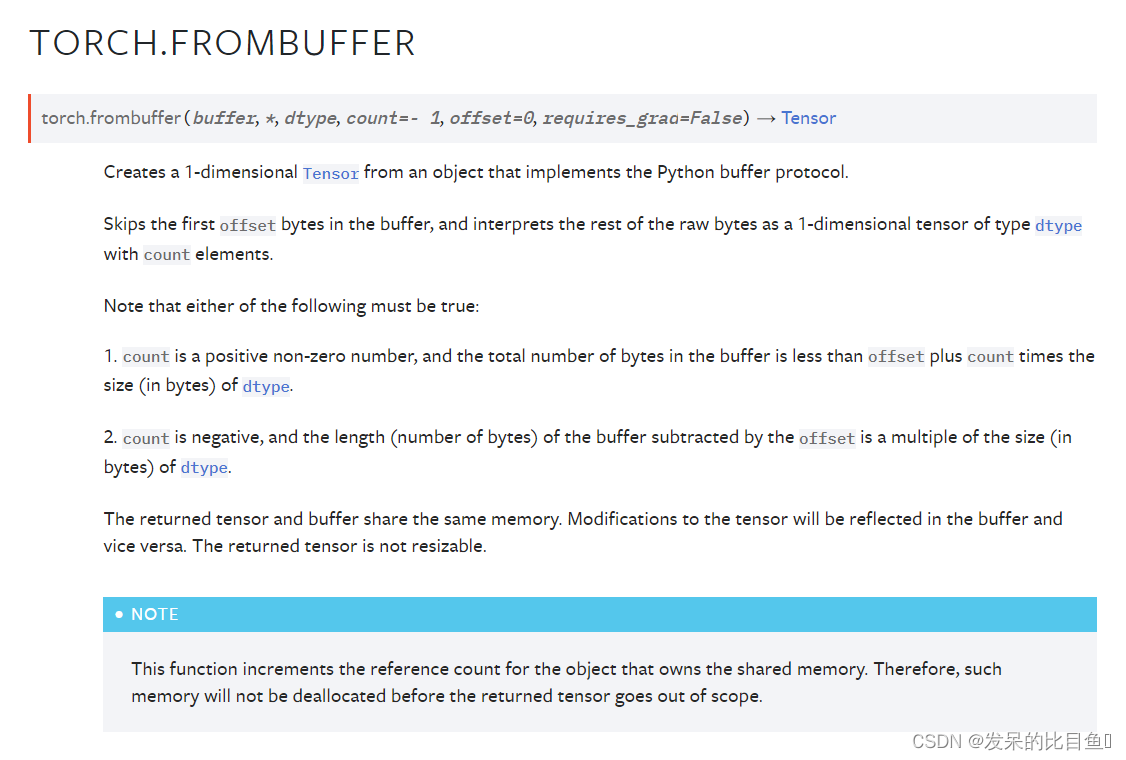Click the count code starting condition 1
Viewport: 1126px width, 760px height.
point(146,356)
